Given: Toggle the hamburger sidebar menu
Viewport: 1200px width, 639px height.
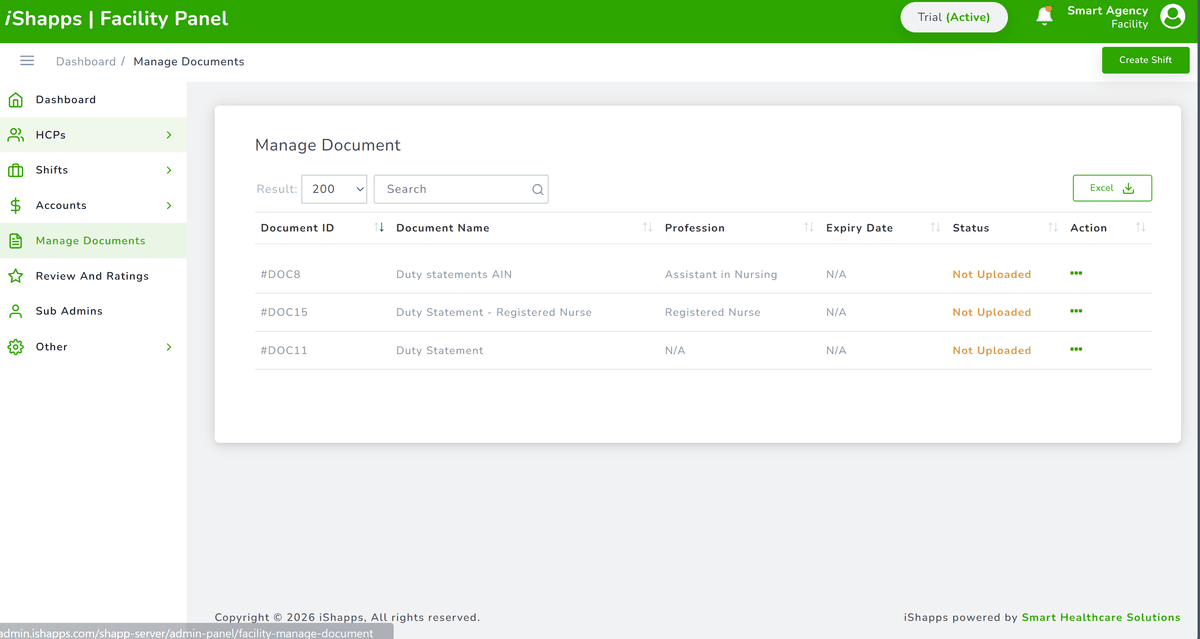Looking at the screenshot, I should (27, 61).
